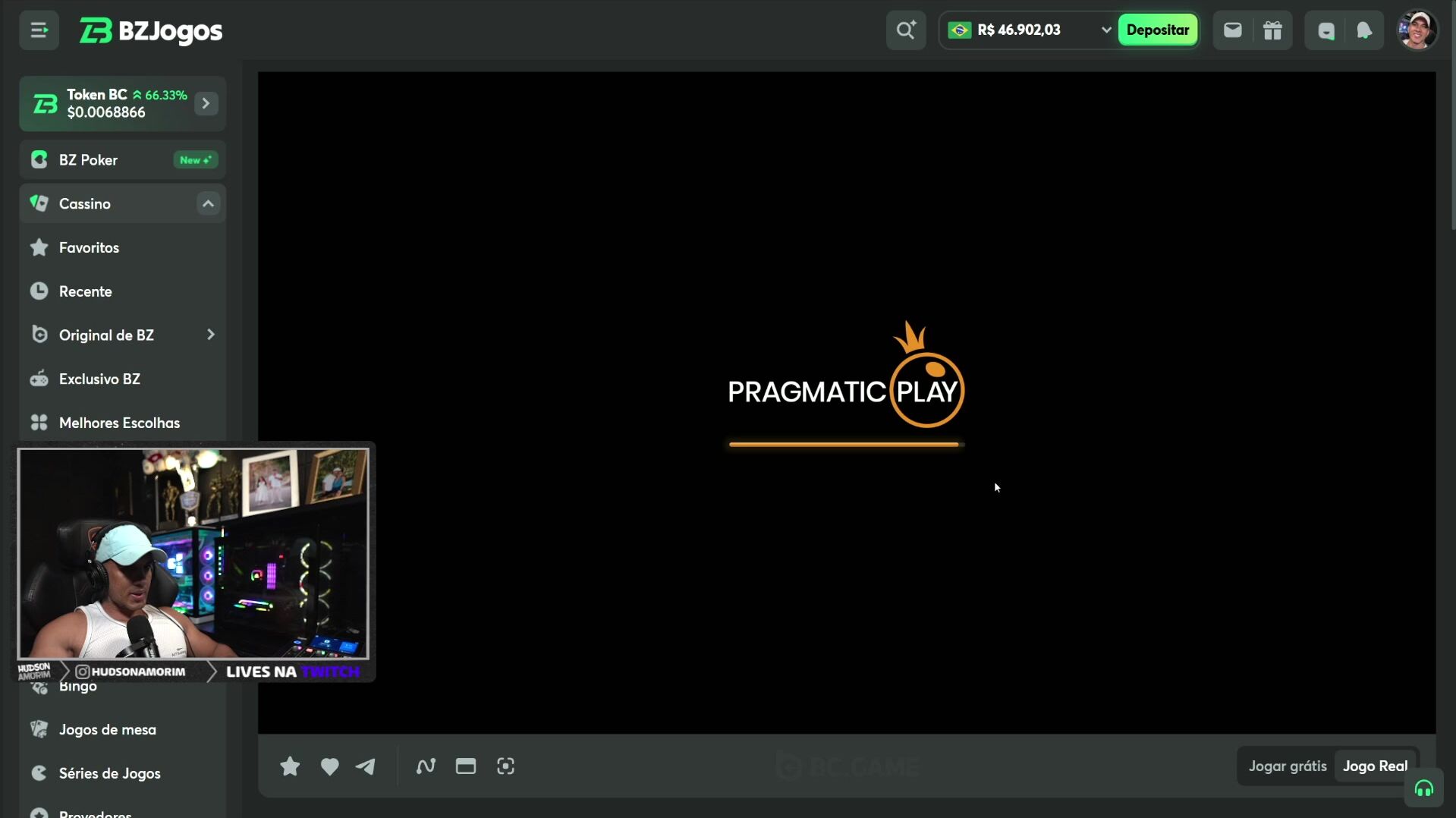Image resolution: width=1456 pixels, height=818 pixels.
Task: Click the Séries de Jogos icon
Action: tap(39, 773)
